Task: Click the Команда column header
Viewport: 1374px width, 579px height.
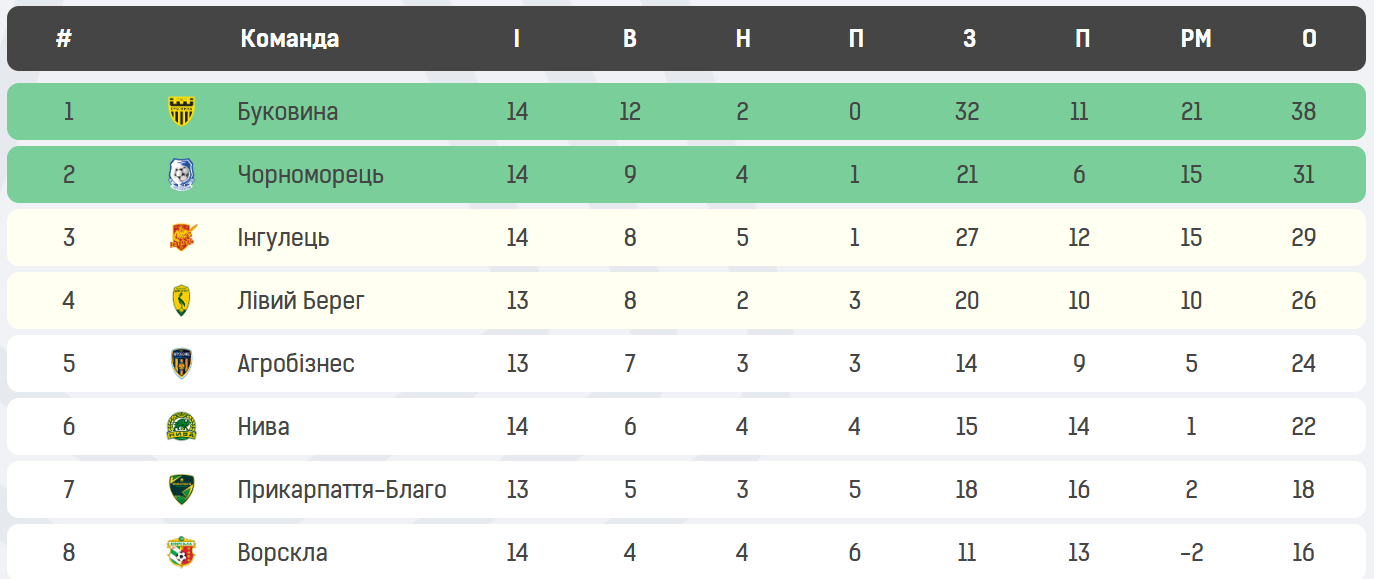Action: tap(290, 39)
